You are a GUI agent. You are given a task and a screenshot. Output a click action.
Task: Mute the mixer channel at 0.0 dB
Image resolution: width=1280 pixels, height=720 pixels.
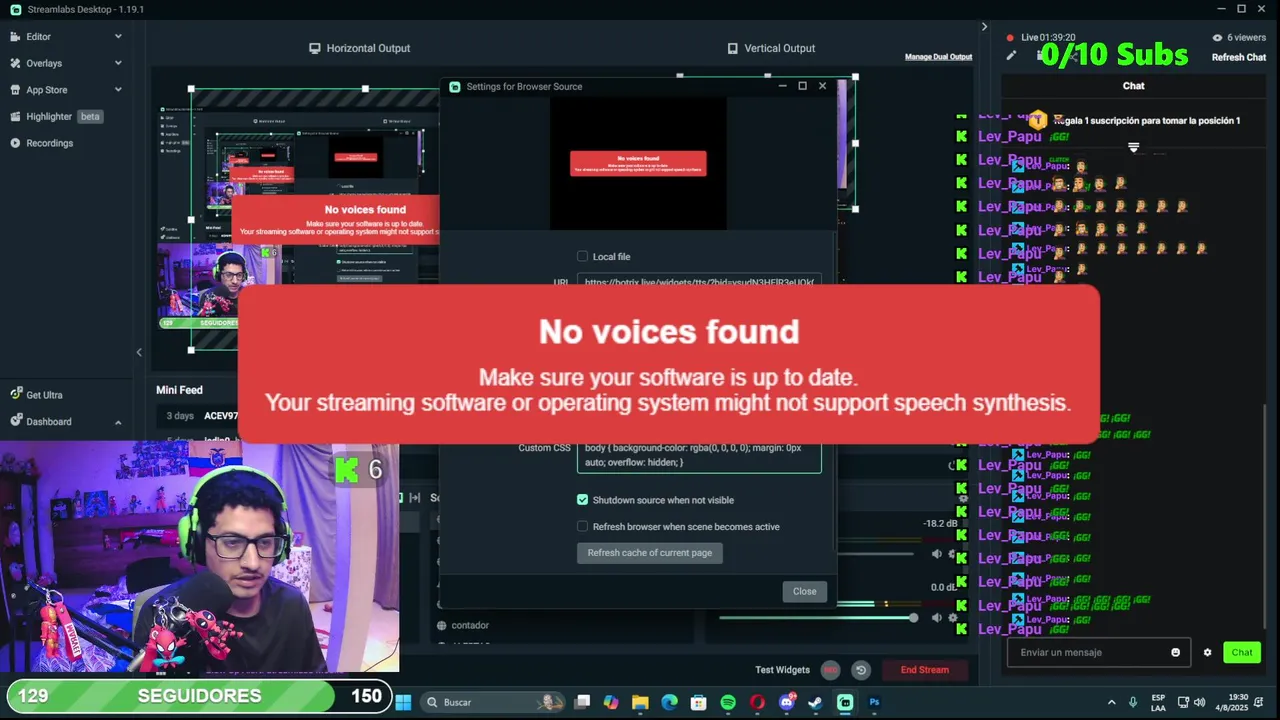[x=937, y=618]
